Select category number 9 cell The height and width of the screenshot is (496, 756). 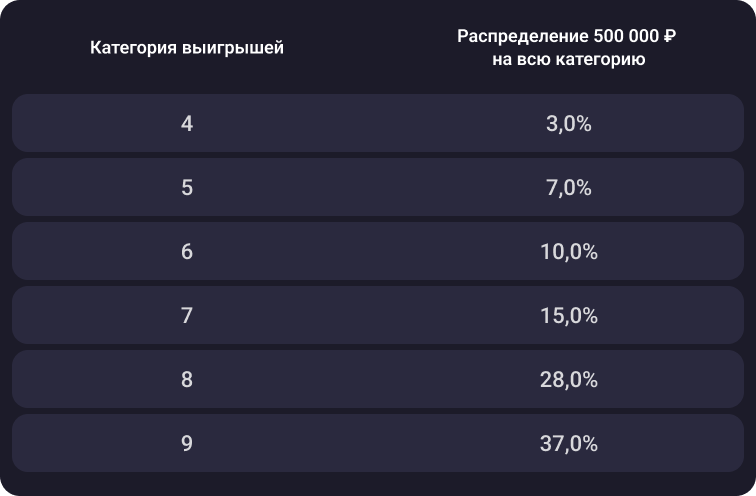(x=187, y=444)
